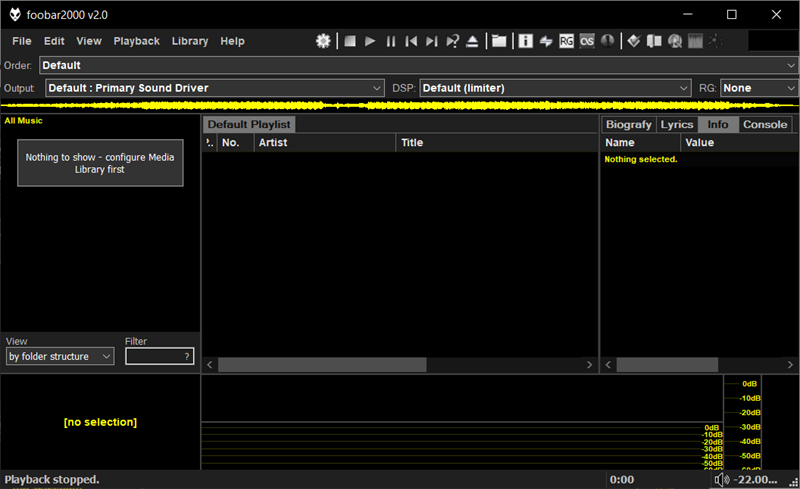The width and height of the screenshot is (800, 489).
Task: Go to the previous track
Action: [x=411, y=41]
